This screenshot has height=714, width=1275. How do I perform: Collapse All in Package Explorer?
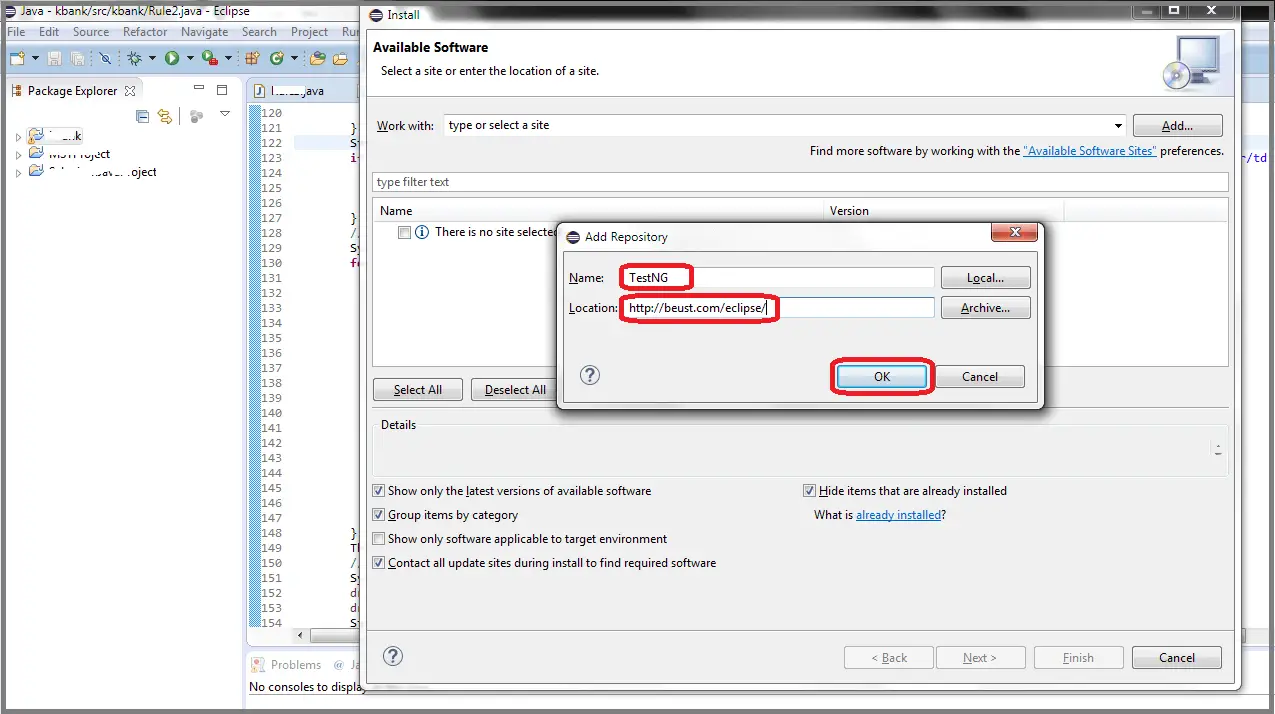142,116
